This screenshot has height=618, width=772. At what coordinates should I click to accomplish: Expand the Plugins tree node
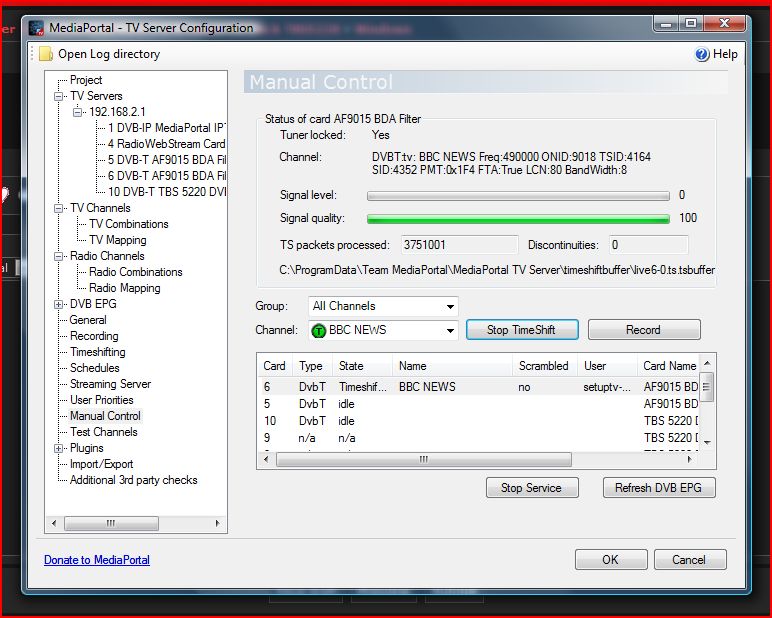point(58,448)
